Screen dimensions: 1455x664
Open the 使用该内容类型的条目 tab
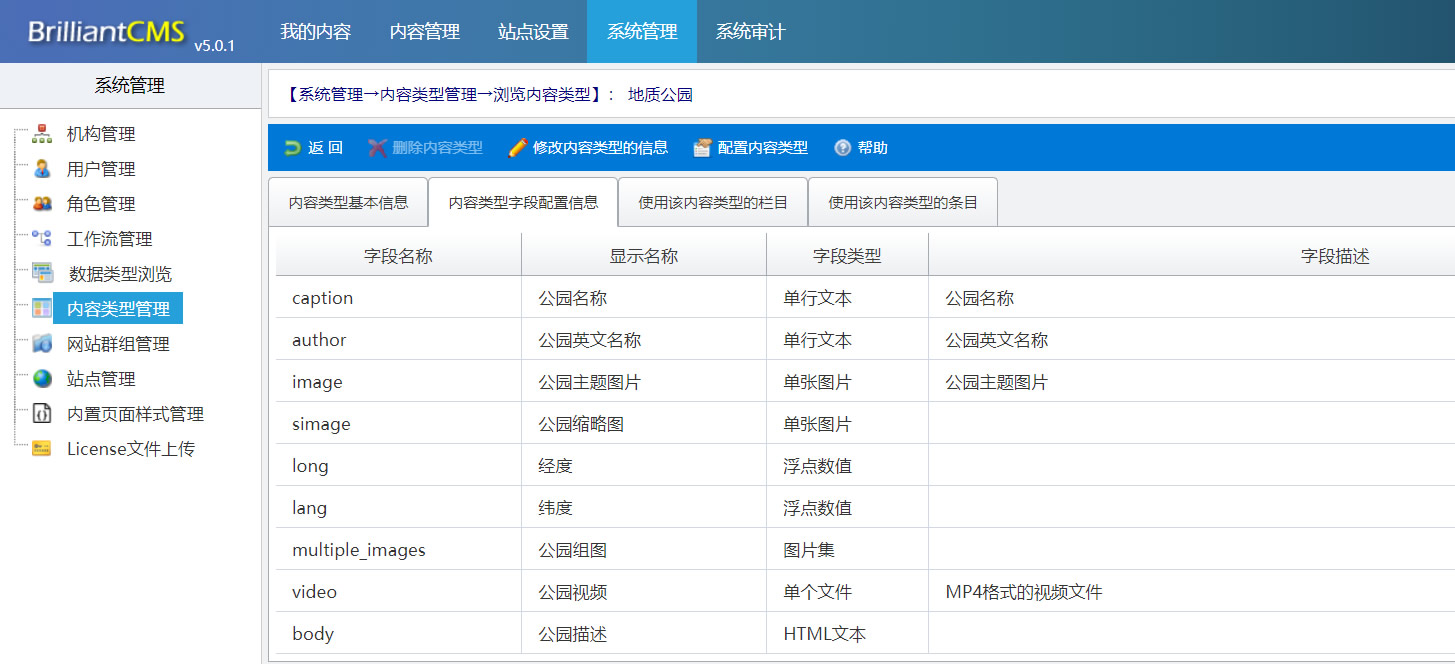tap(902, 203)
